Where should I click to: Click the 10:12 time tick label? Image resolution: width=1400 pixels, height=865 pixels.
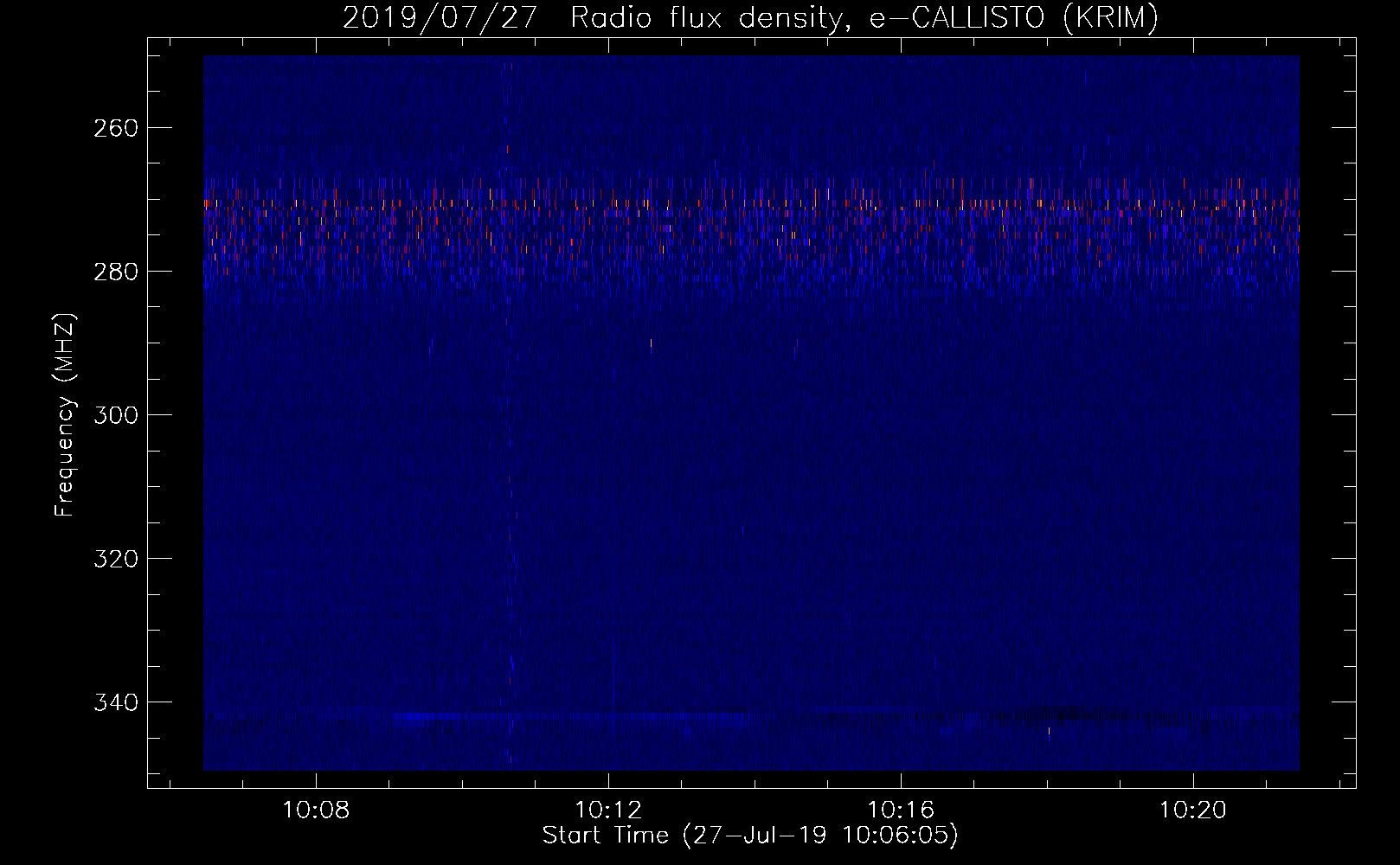[608, 811]
